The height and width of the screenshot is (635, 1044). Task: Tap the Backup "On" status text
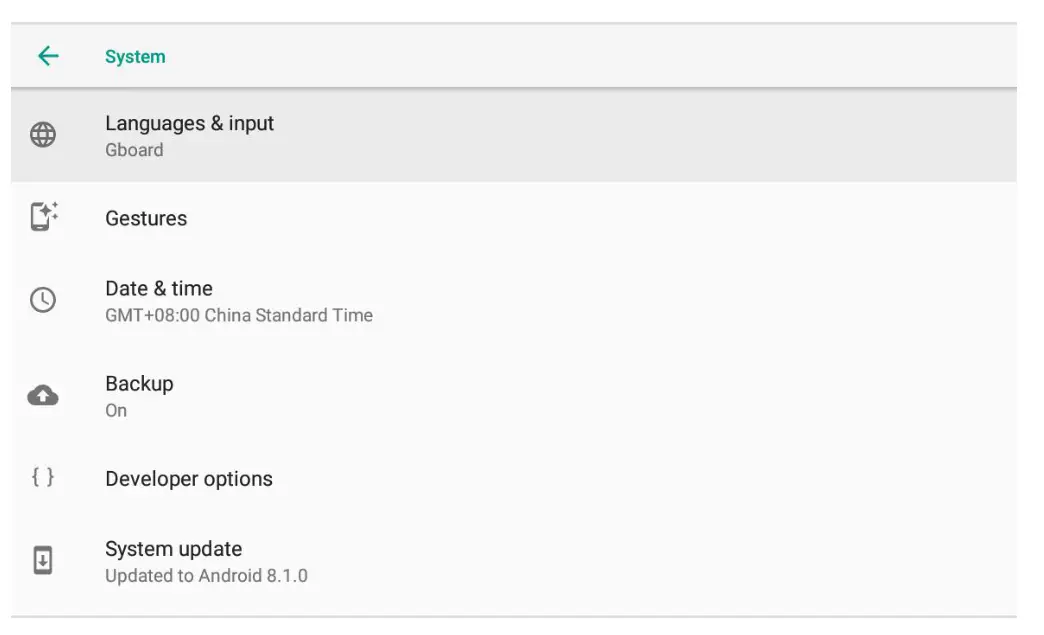(116, 411)
